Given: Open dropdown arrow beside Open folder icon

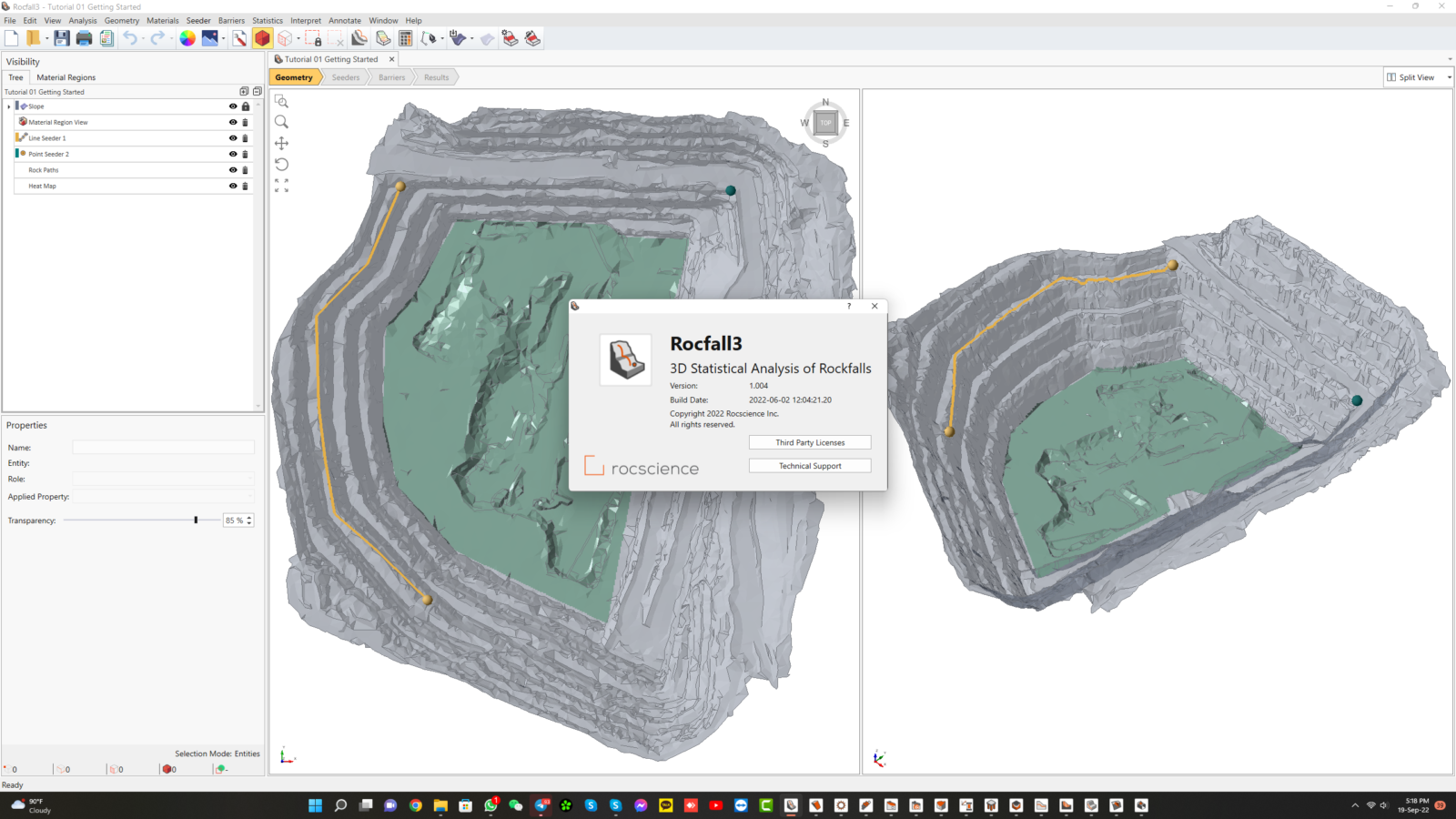Looking at the screenshot, I should pyautogui.click(x=45, y=38).
